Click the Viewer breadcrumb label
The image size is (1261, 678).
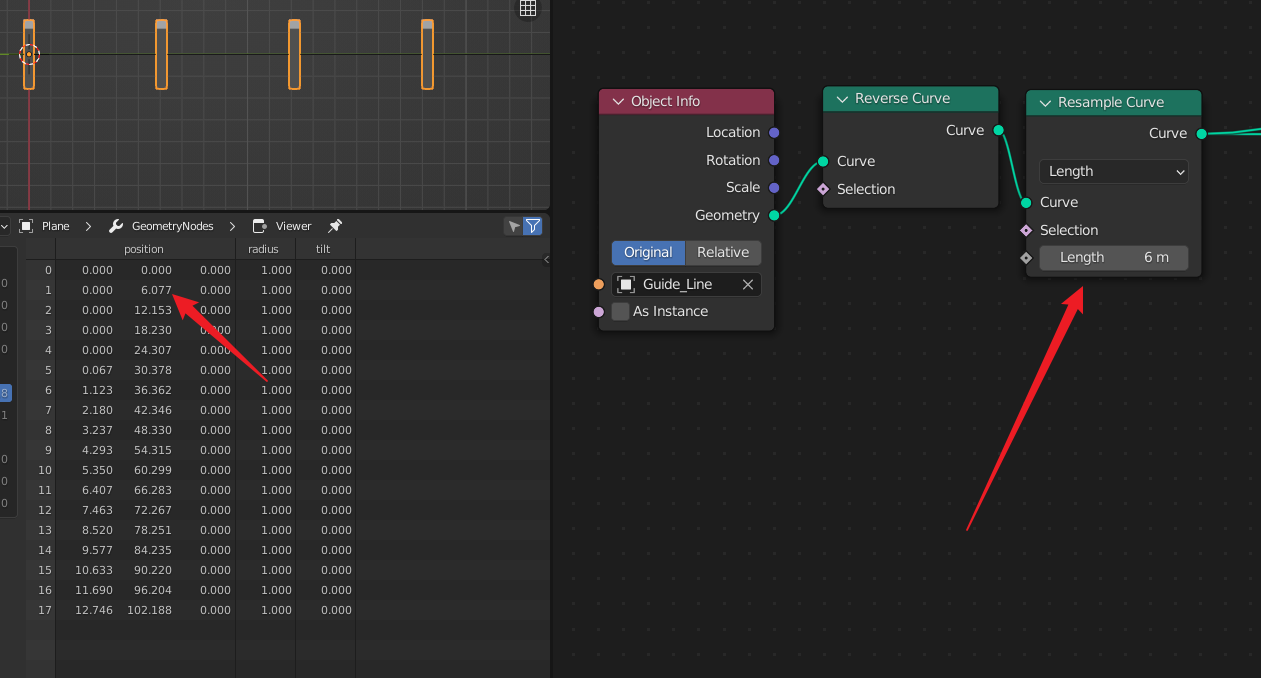pos(294,226)
